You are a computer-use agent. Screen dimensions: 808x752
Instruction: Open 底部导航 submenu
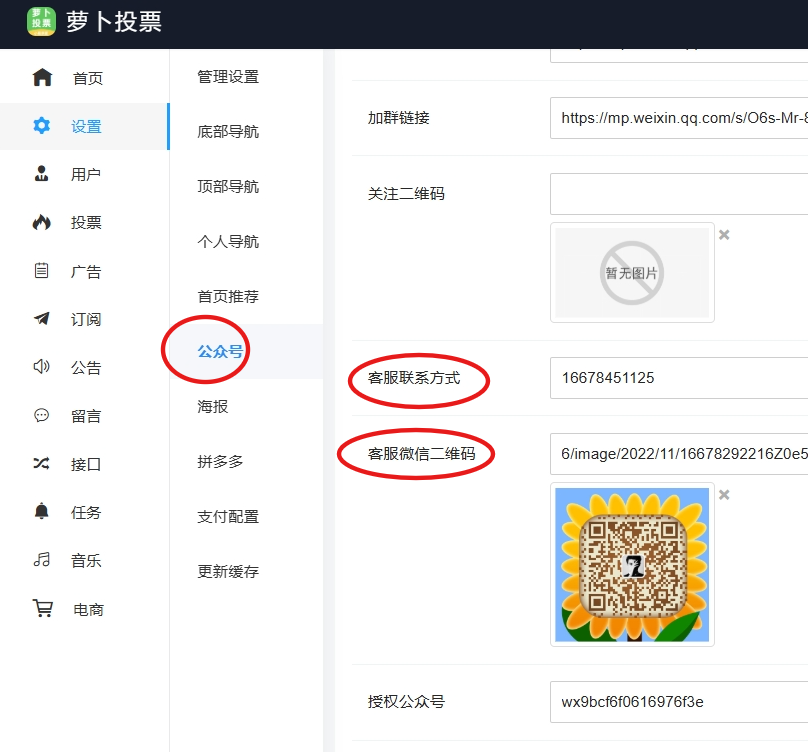228,131
